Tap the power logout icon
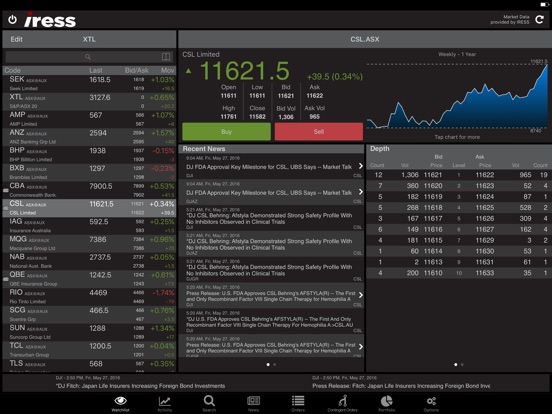552x414 pixels. [12, 20]
